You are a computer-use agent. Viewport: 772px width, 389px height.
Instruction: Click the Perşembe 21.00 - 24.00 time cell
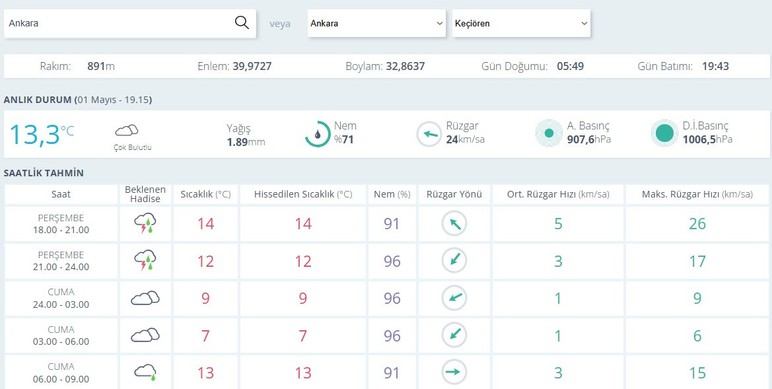pyautogui.click(x=61, y=260)
